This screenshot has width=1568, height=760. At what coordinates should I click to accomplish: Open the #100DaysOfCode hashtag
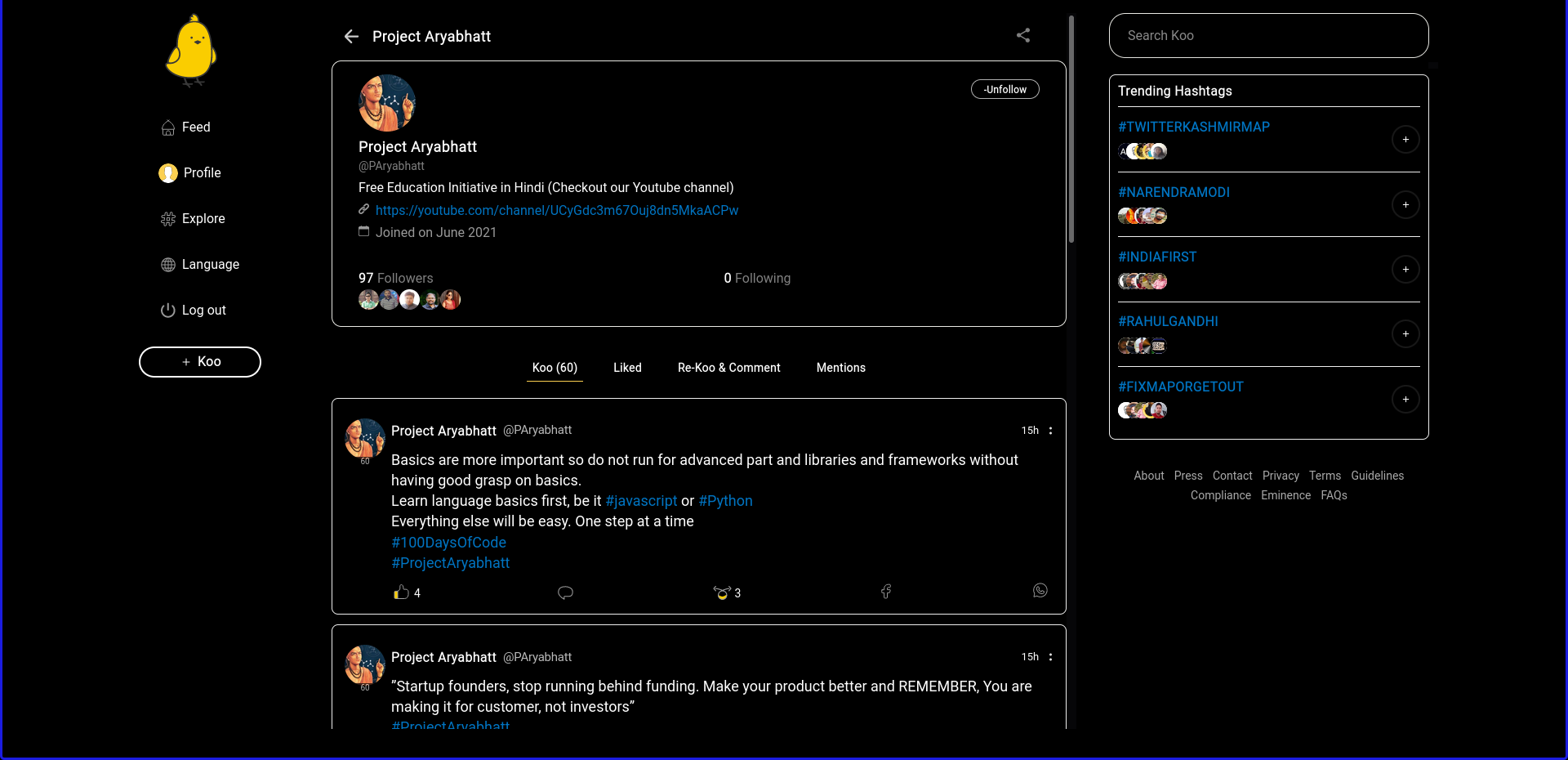click(x=448, y=543)
